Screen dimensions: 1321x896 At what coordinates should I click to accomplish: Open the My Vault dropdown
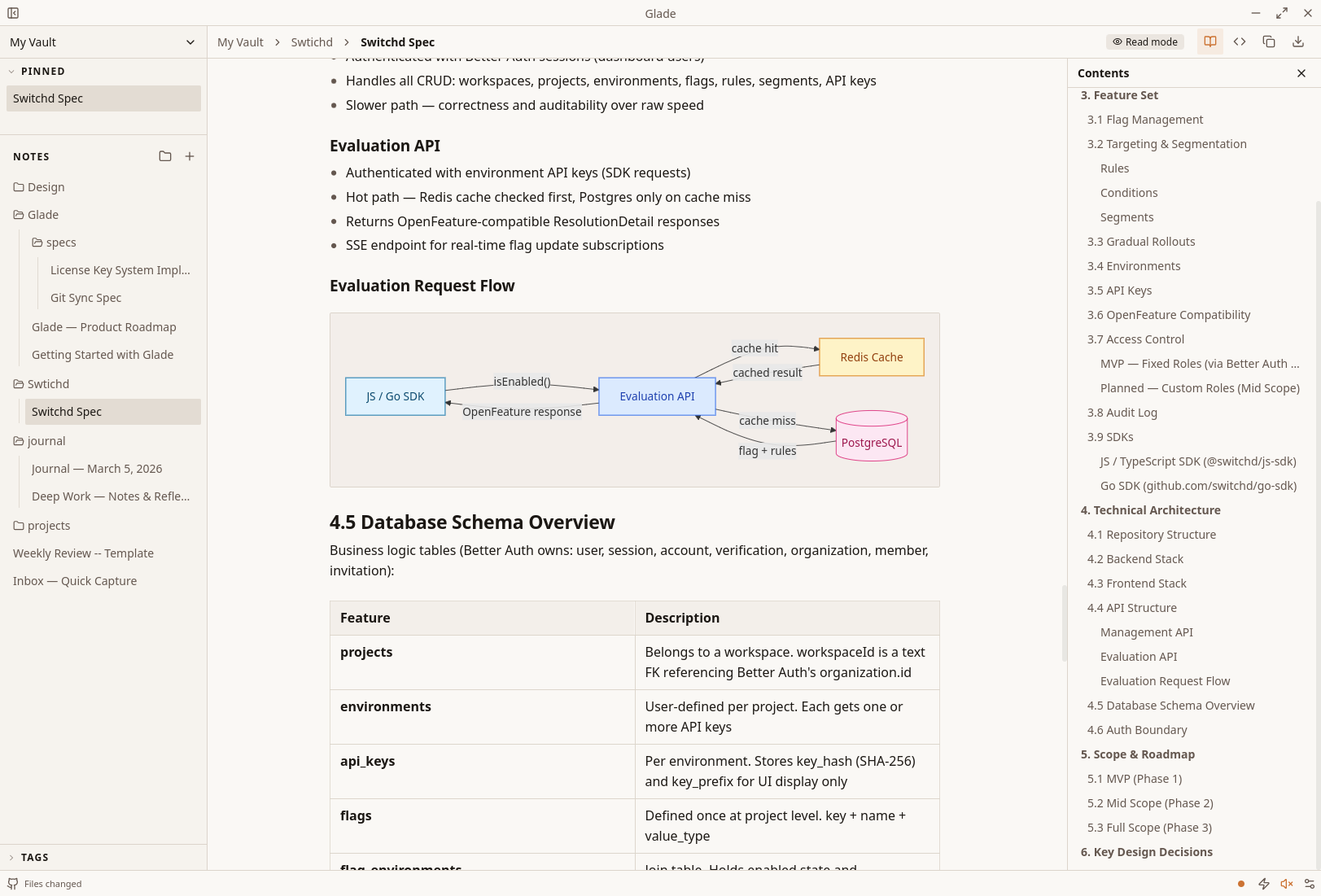[103, 42]
